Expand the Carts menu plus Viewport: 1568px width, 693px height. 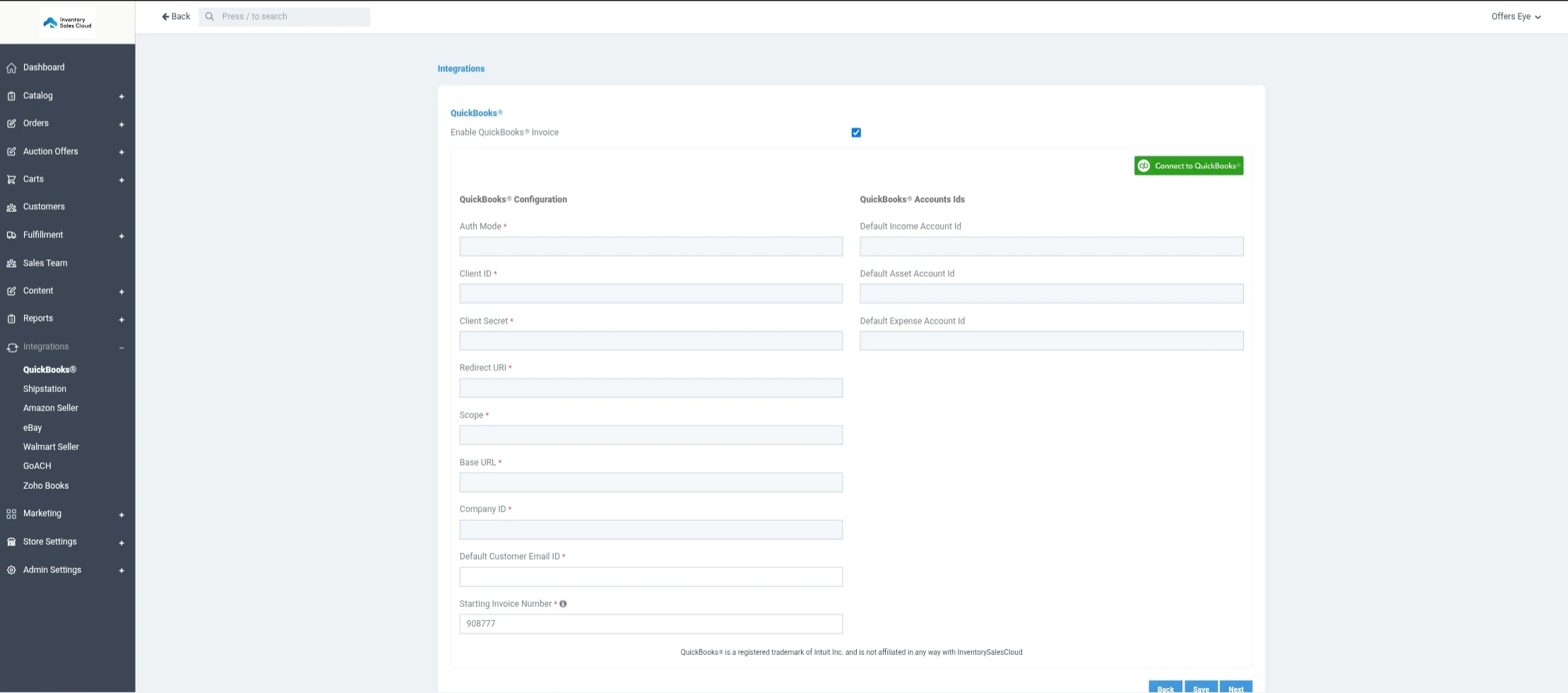(x=121, y=180)
